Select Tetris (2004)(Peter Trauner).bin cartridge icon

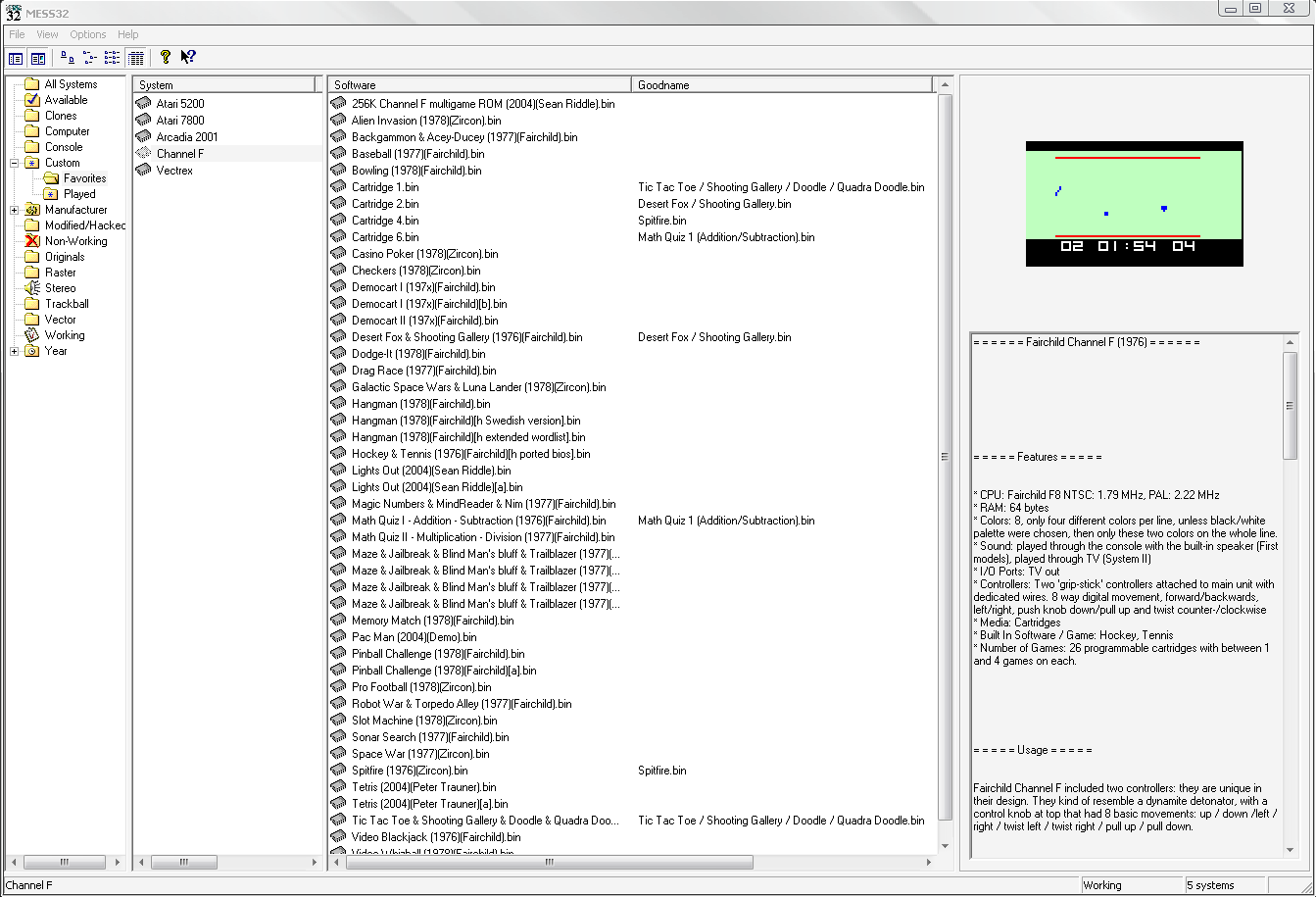pos(338,786)
